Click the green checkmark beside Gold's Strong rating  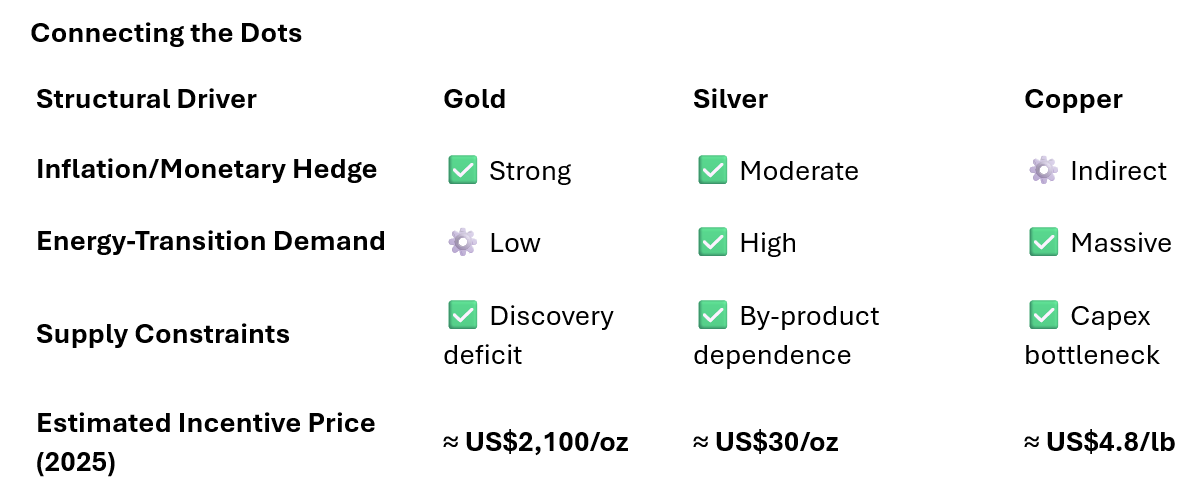point(462,170)
